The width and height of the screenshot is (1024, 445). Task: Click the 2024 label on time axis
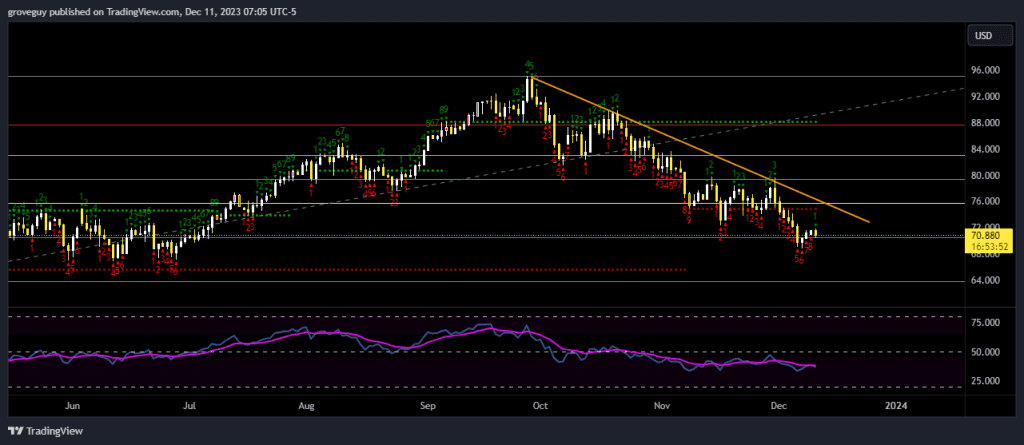(896, 406)
